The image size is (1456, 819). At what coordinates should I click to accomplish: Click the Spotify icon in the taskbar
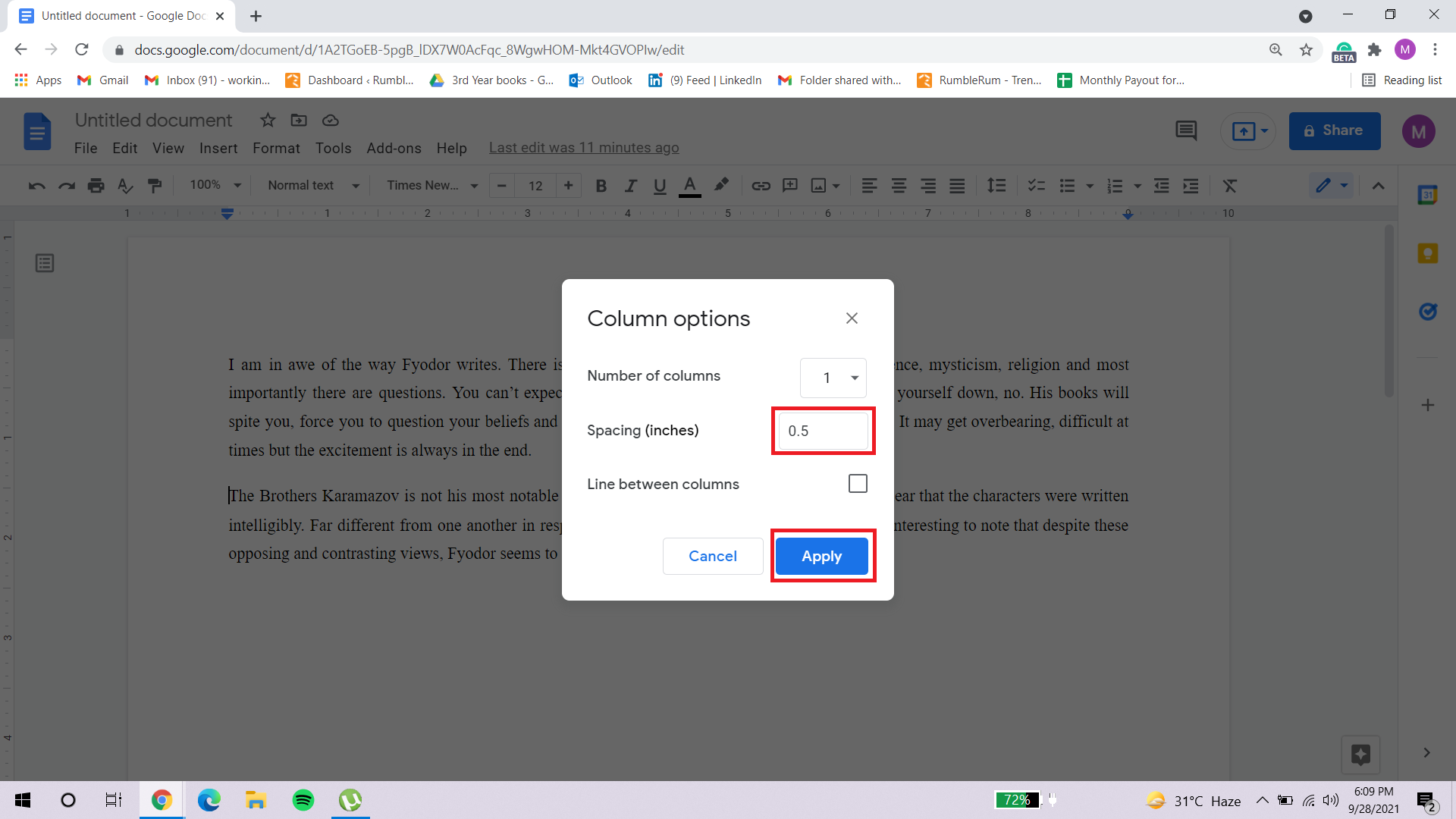pos(305,799)
